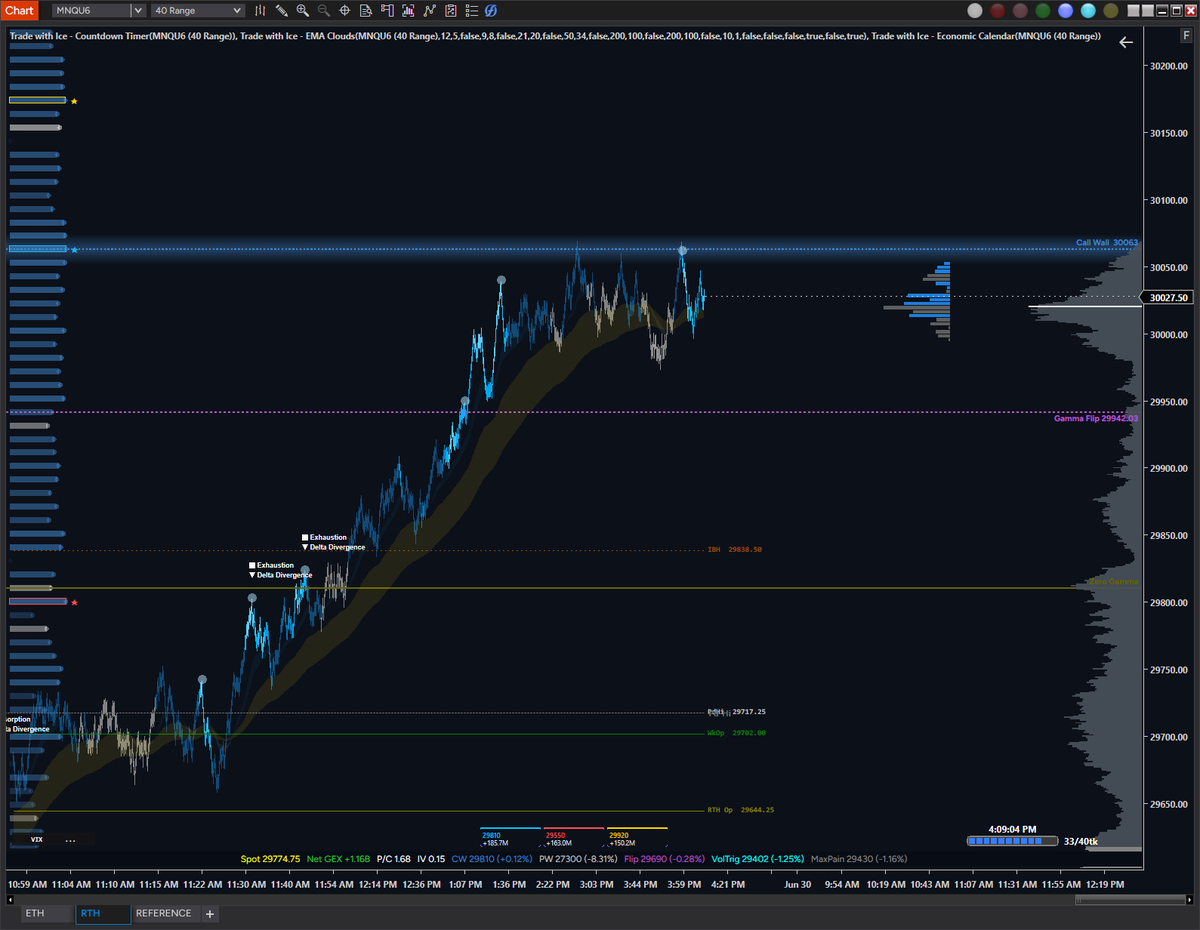The width and height of the screenshot is (1200, 930).
Task: Click the 29920 +150.2M yellow level box
Action: coord(636,838)
